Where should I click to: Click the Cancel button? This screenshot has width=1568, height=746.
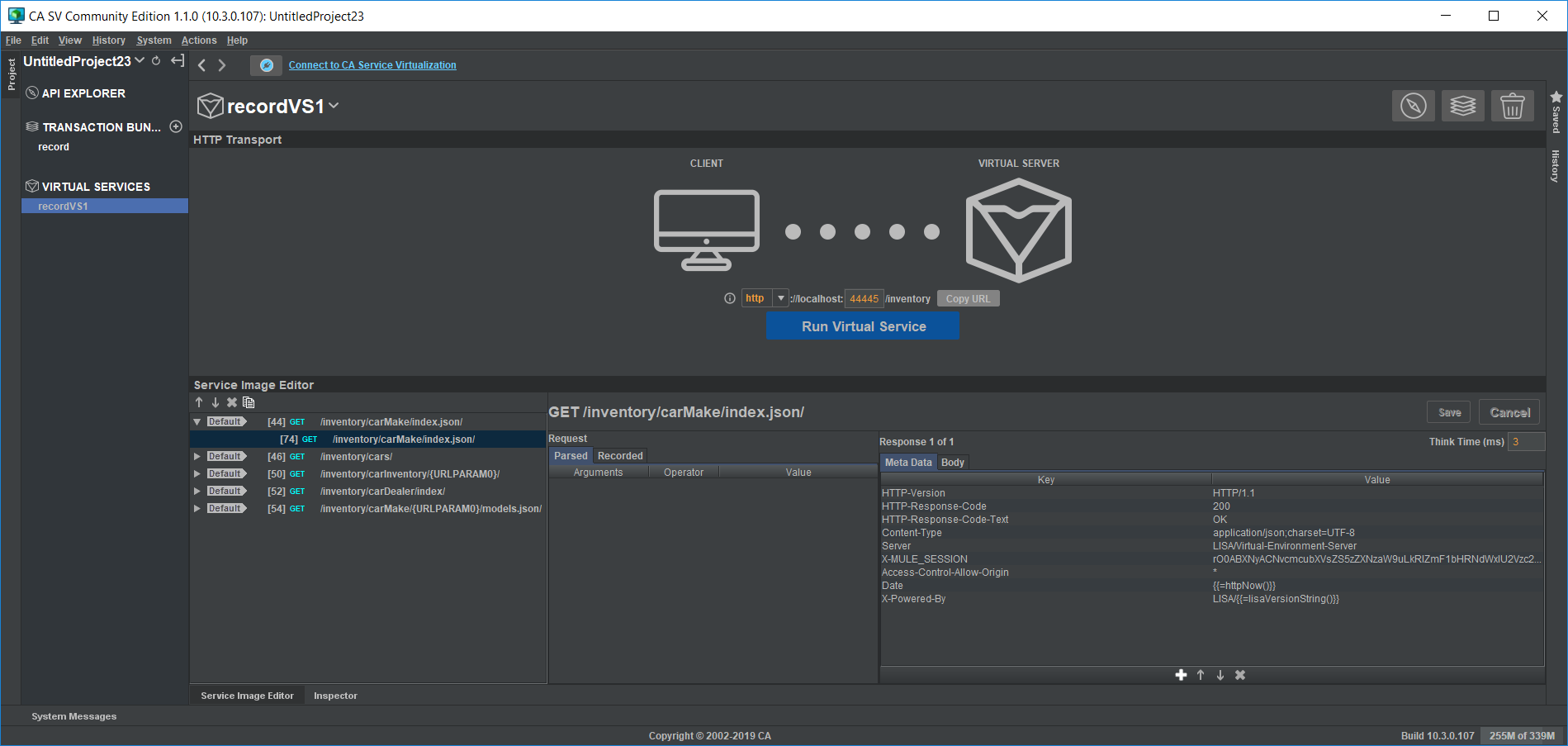[x=1509, y=412]
